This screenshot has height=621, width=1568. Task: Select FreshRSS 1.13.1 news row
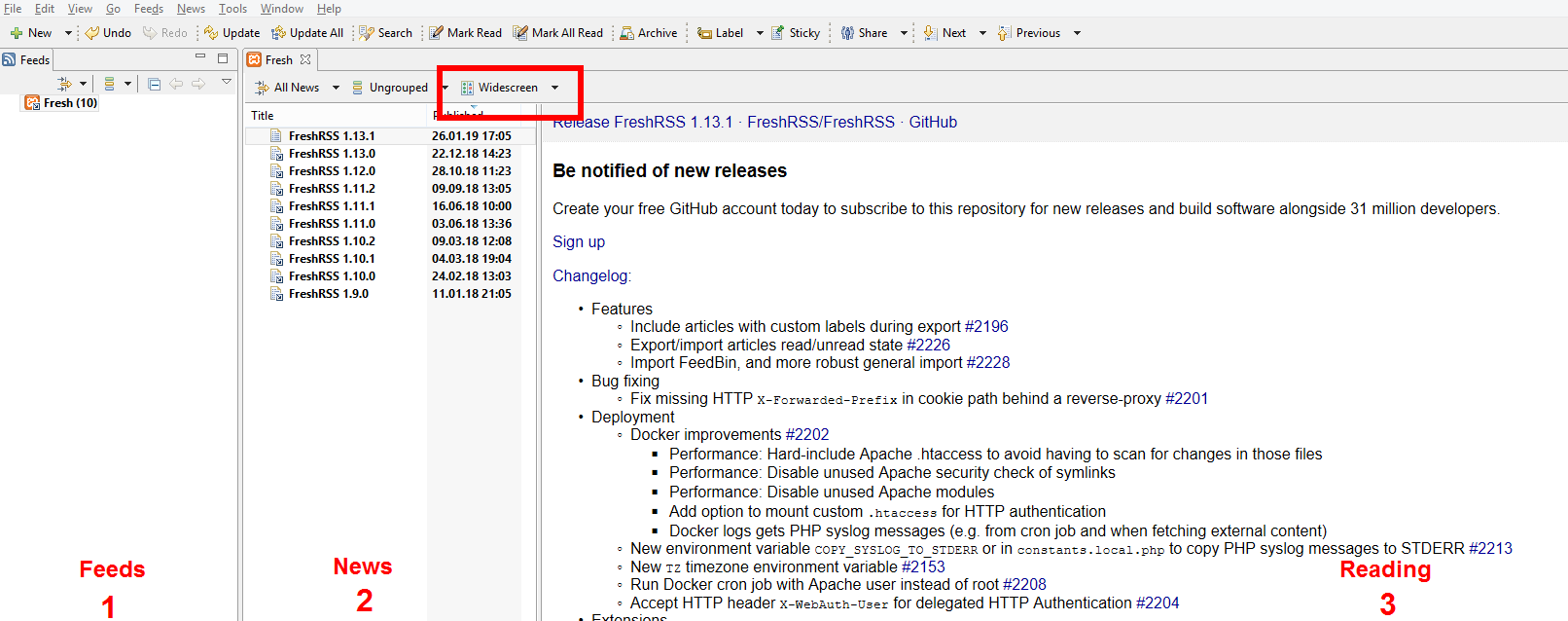pos(390,136)
